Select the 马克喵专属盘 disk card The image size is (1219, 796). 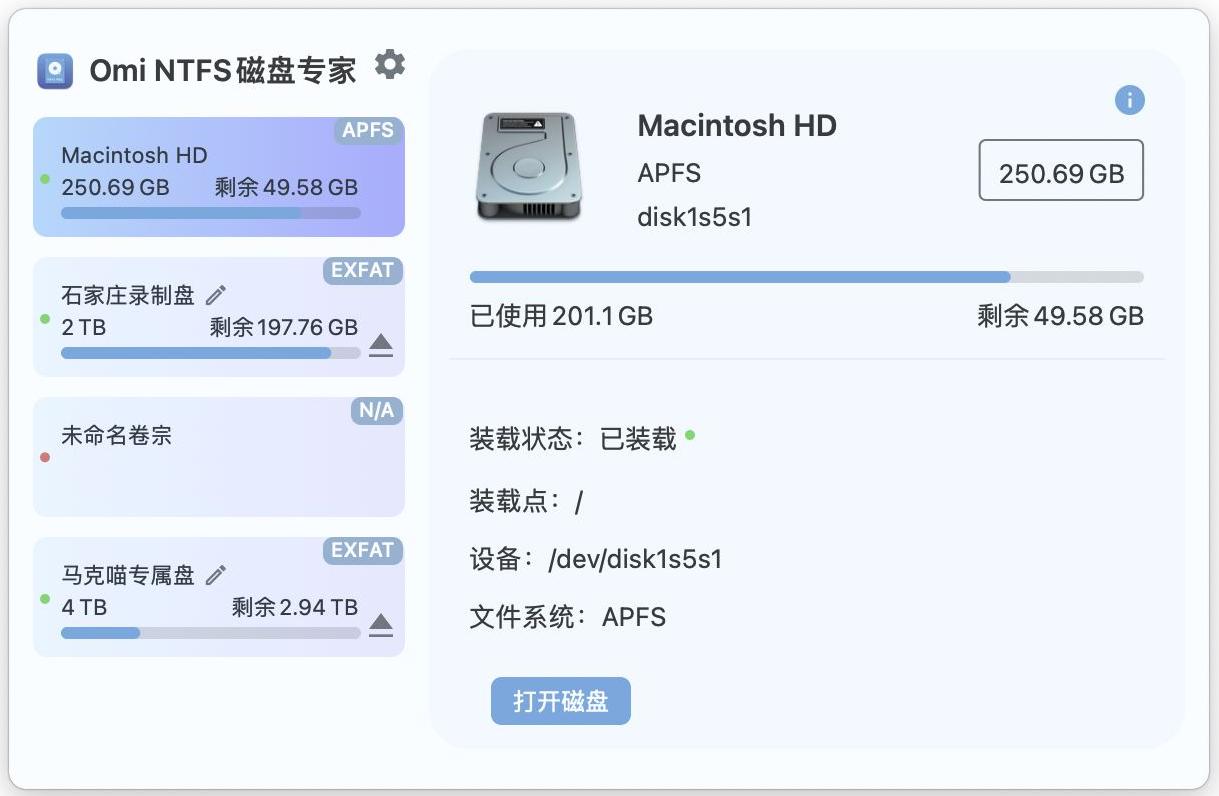coord(219,597)
